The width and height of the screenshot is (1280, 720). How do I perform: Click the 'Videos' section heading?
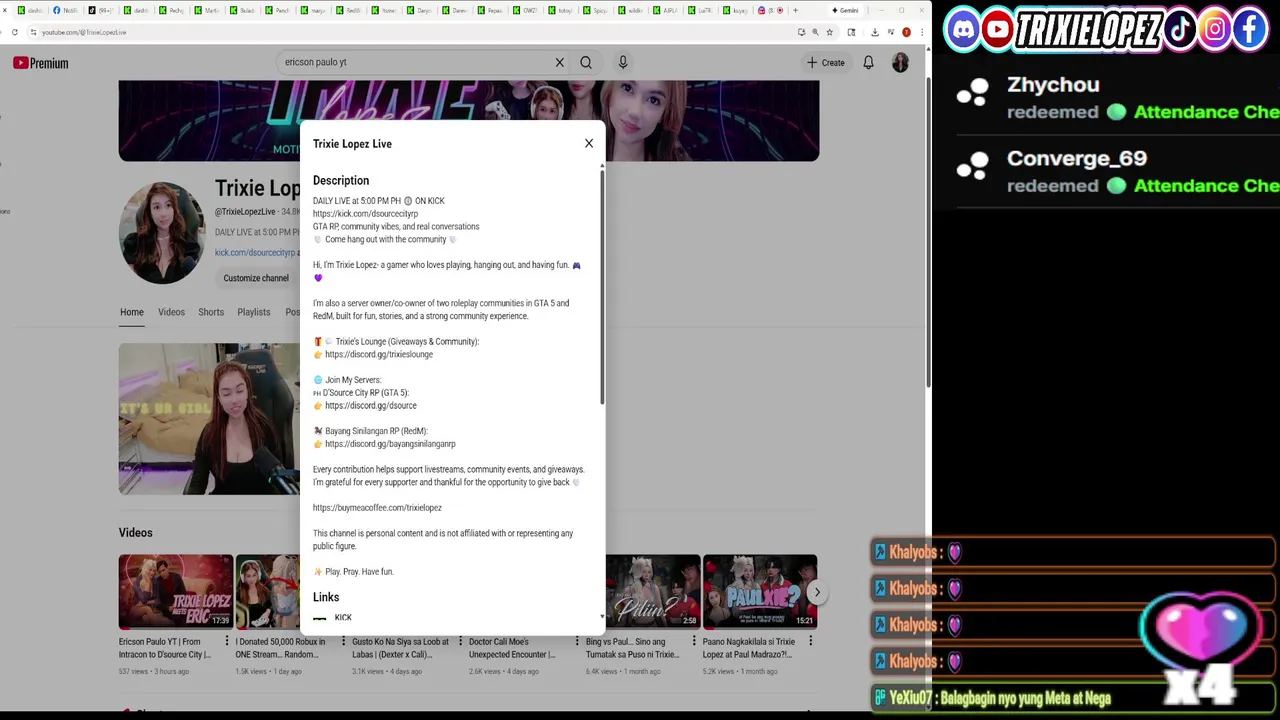tap(136, 533)
